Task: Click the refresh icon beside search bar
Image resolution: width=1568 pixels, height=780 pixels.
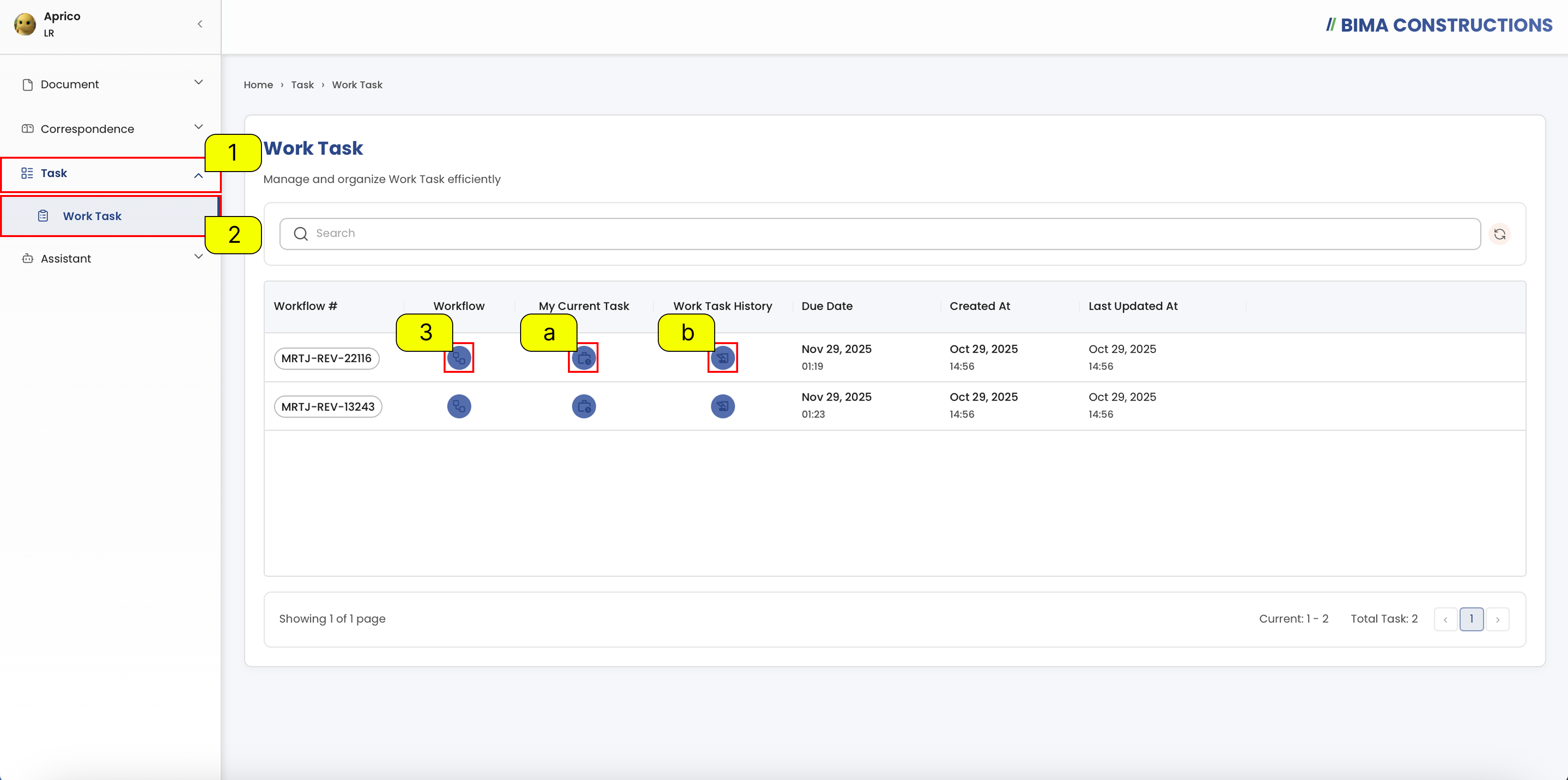Action: coord(1499,234)
